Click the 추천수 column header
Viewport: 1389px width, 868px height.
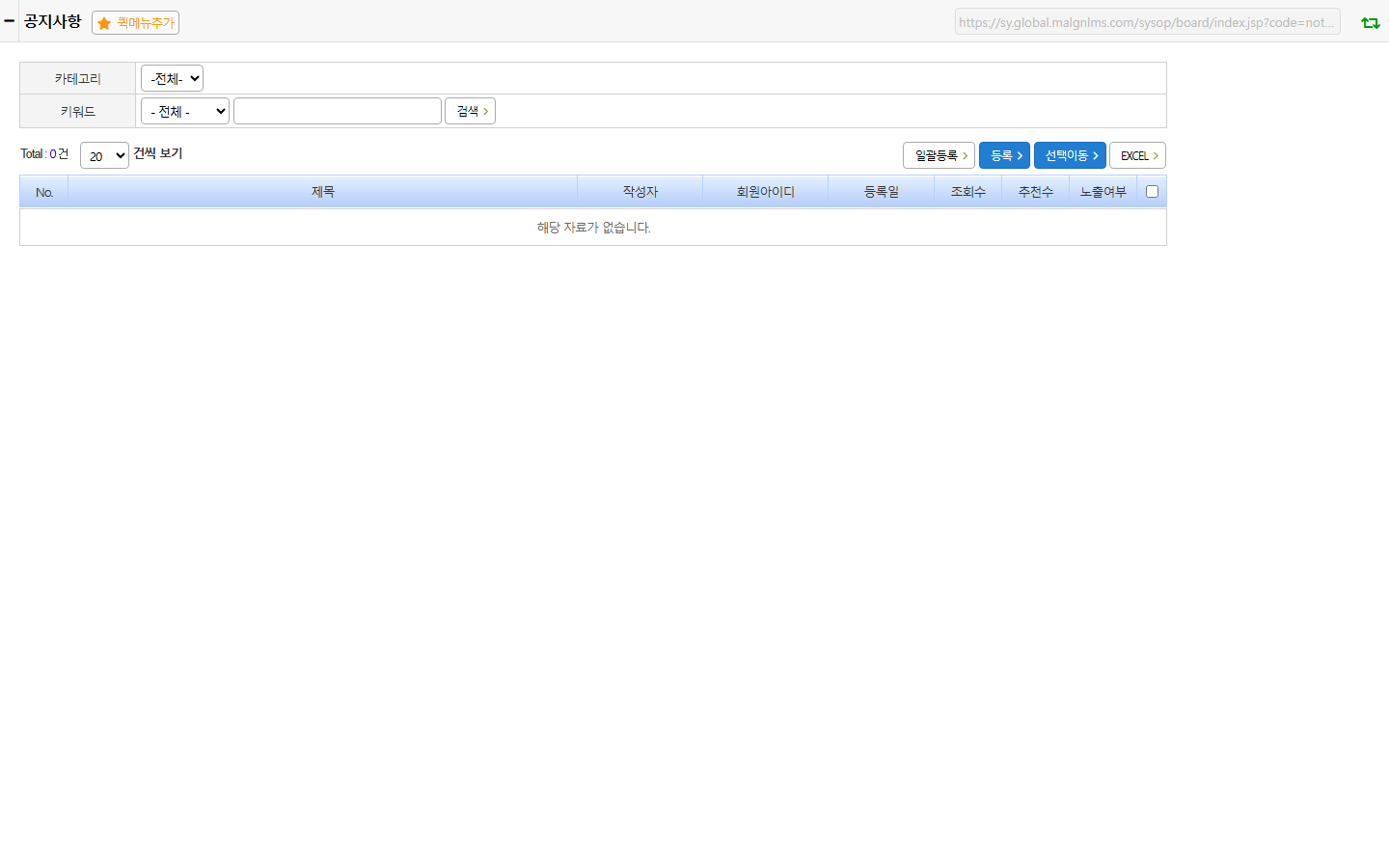(1036, 192)
